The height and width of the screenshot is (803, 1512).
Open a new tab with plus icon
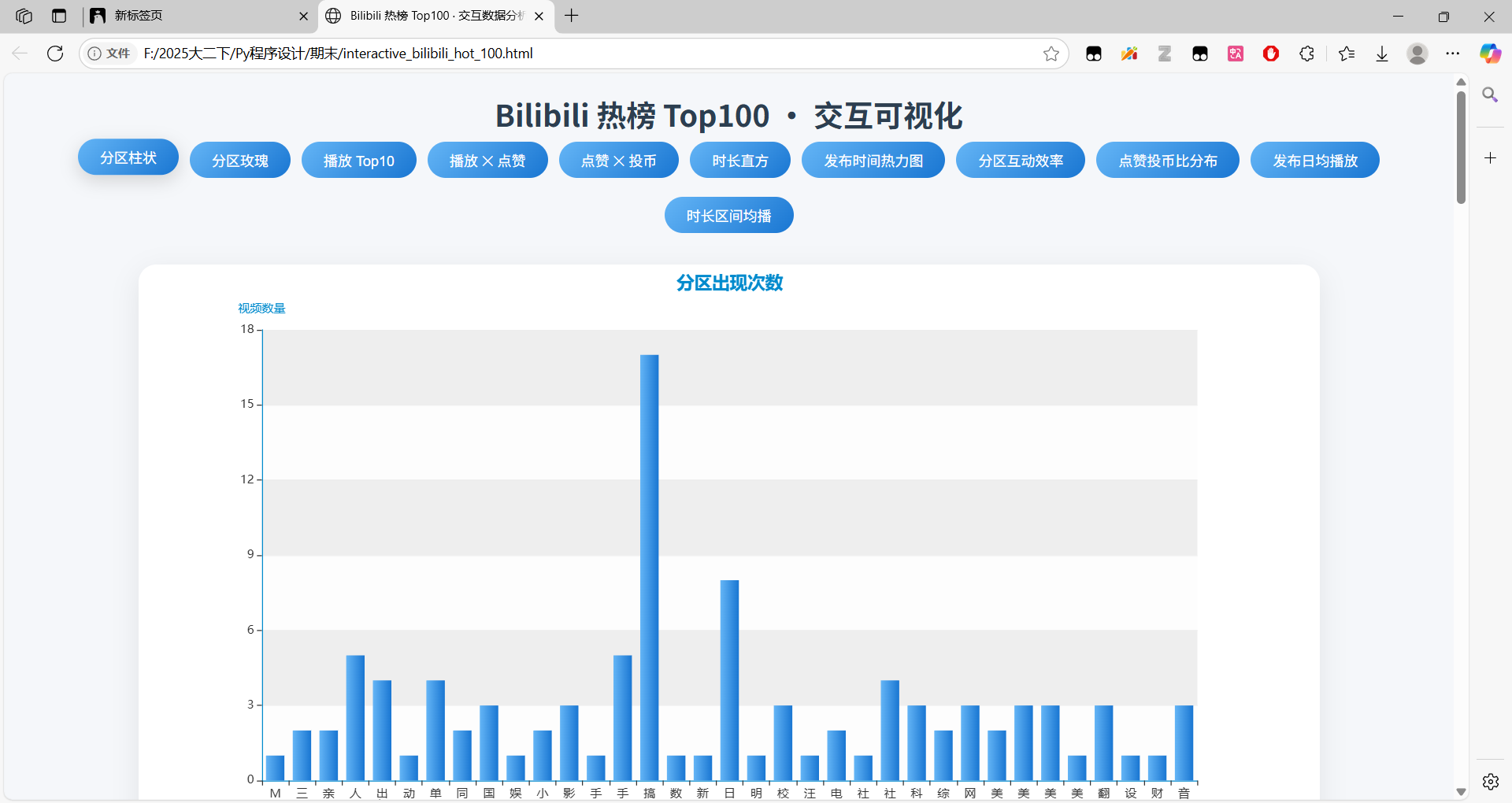572,16
